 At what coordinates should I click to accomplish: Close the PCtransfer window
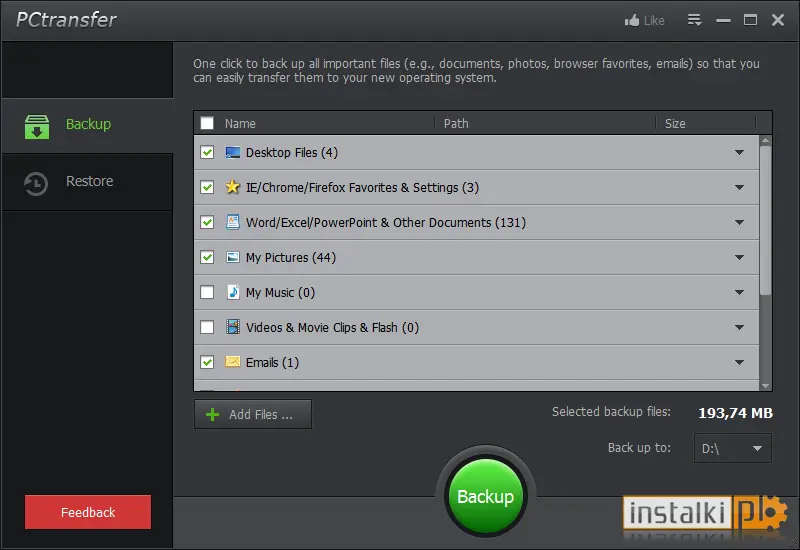pos(778,20)
